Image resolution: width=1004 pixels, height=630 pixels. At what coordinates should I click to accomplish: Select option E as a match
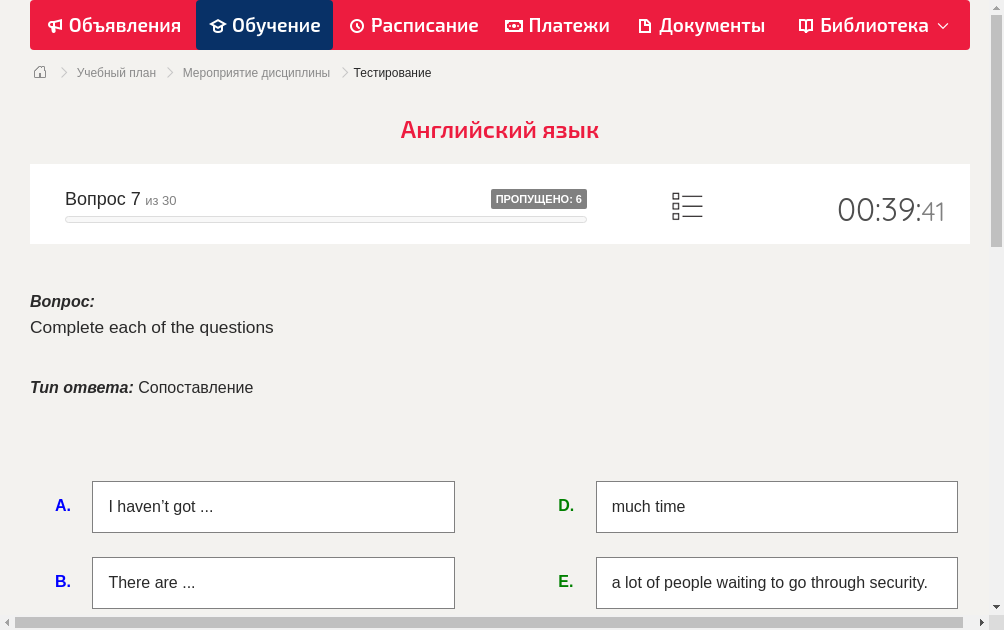(x=777, y=582)
